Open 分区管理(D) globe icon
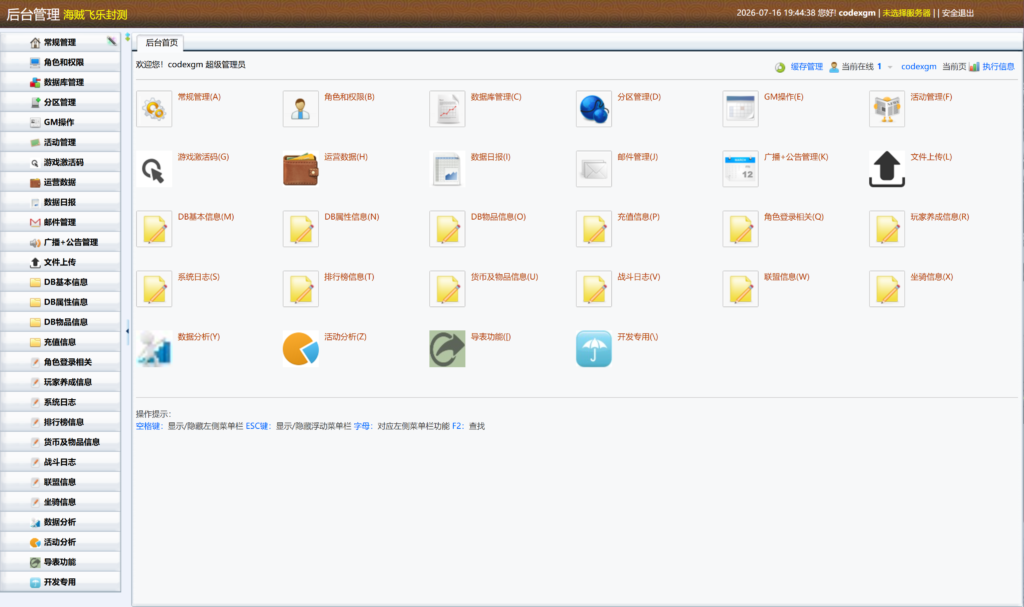Viewport: 1024px width, 607px height. (x=594, y=108)
